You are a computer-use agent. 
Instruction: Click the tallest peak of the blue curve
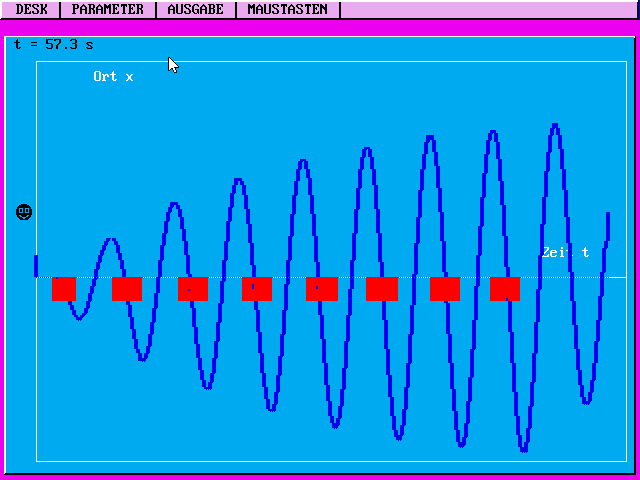(x=555, y=126)
